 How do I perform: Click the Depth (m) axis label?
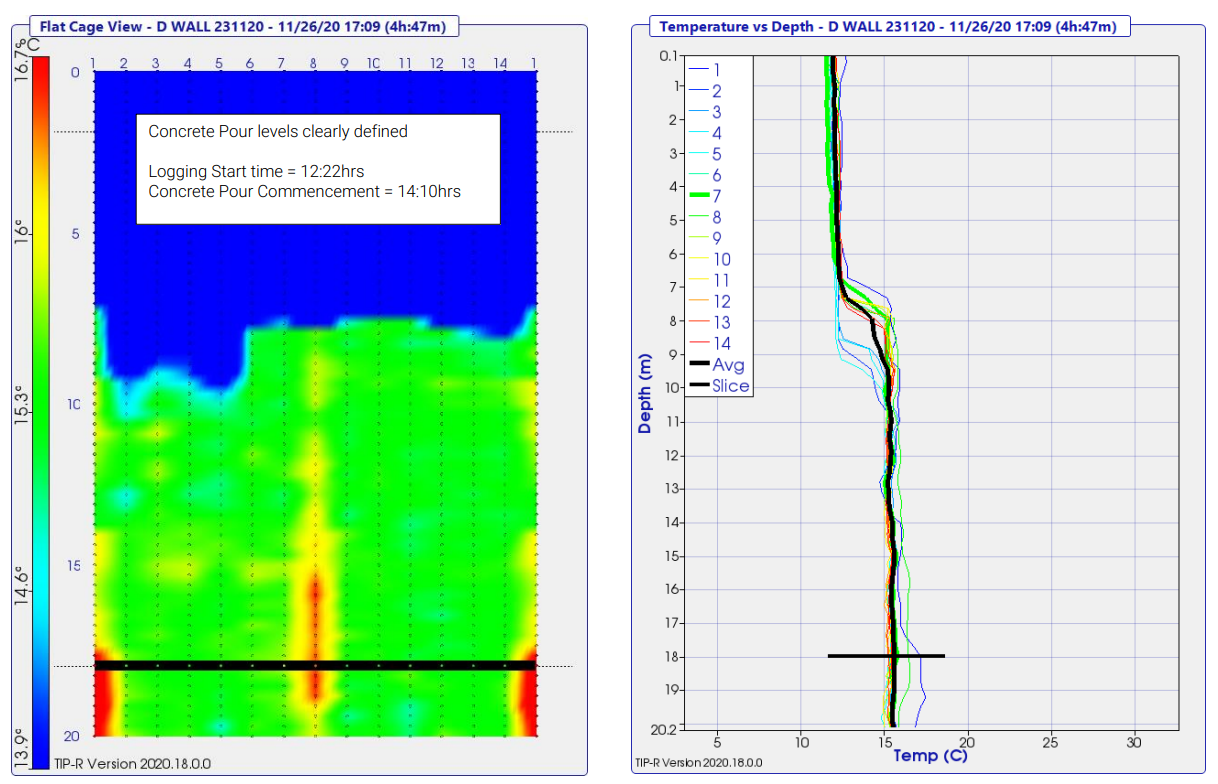click(x=645, y=392)
